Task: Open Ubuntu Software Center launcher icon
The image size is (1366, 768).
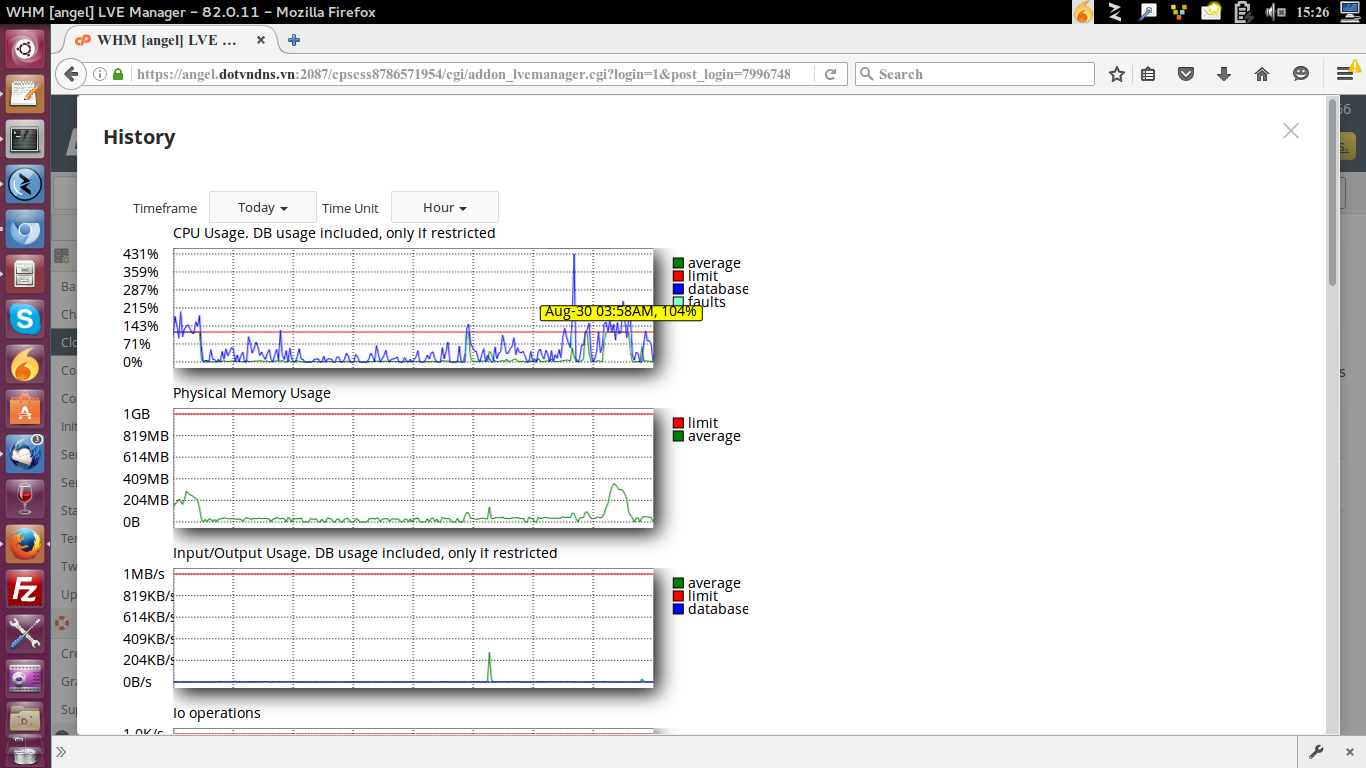Action: point(25,410)
